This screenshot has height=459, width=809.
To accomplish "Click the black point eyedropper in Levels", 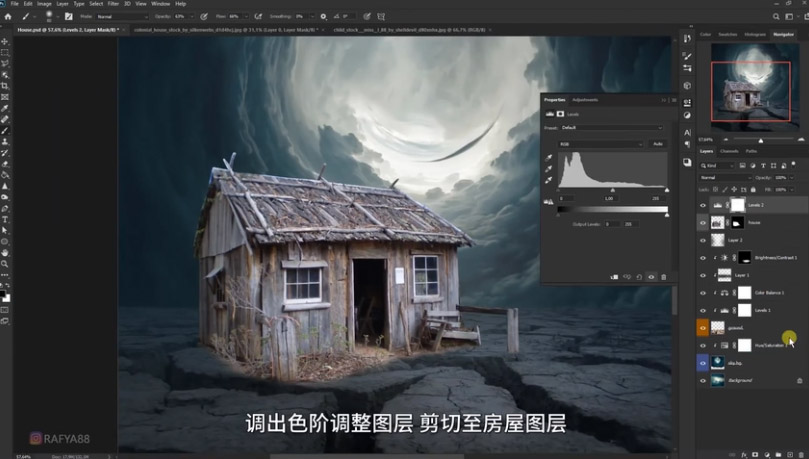I will point(549,158).
